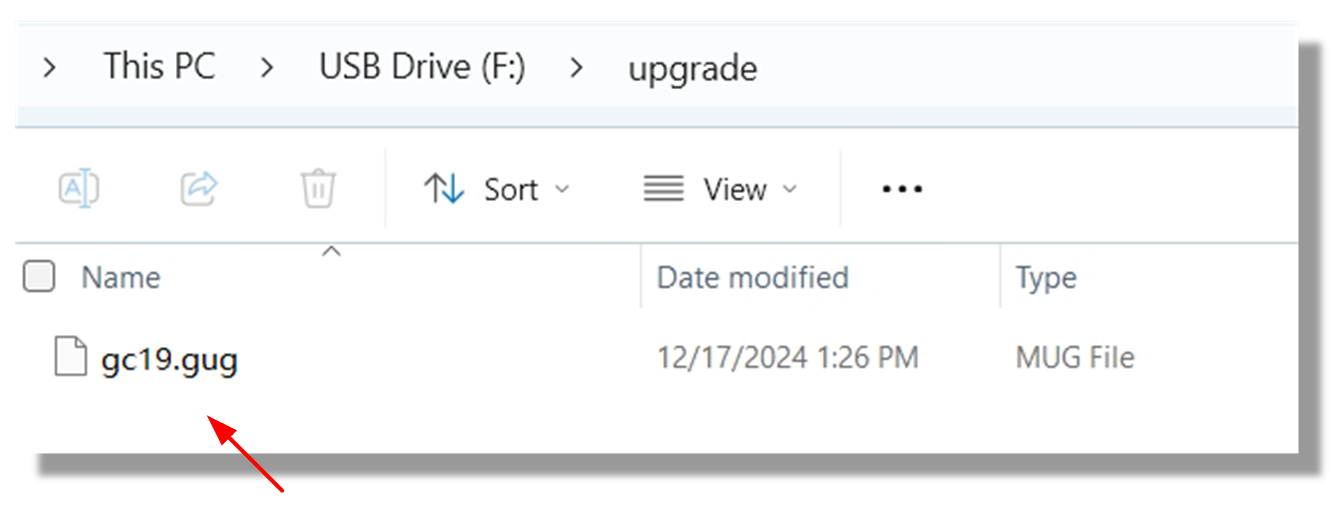The width and height of the screenshot is (1331, 514).
Task: Click the View lines icon
Action: (x=664, y=189)
